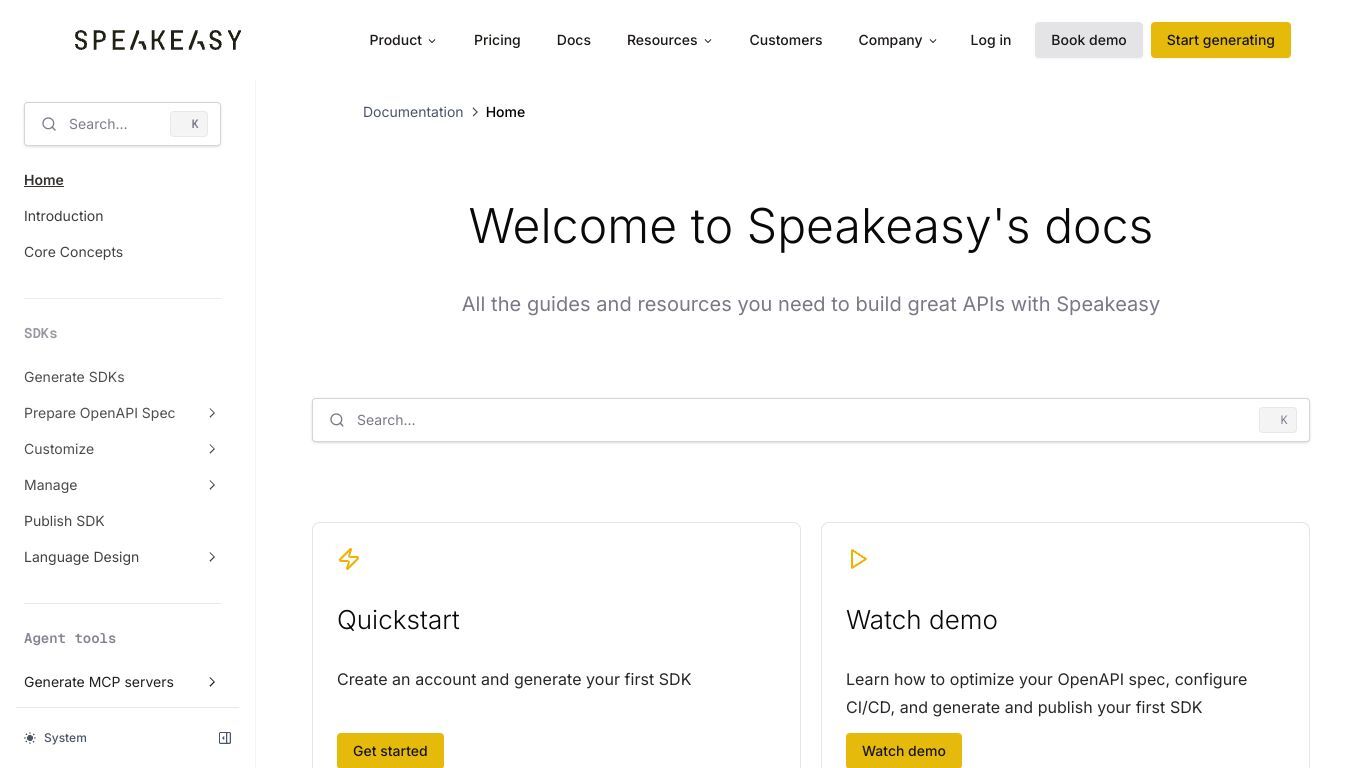Screen dimensions: 1366x768
Task: Click the Quickstart lightning bolt icon
Action: click(349, 559)
